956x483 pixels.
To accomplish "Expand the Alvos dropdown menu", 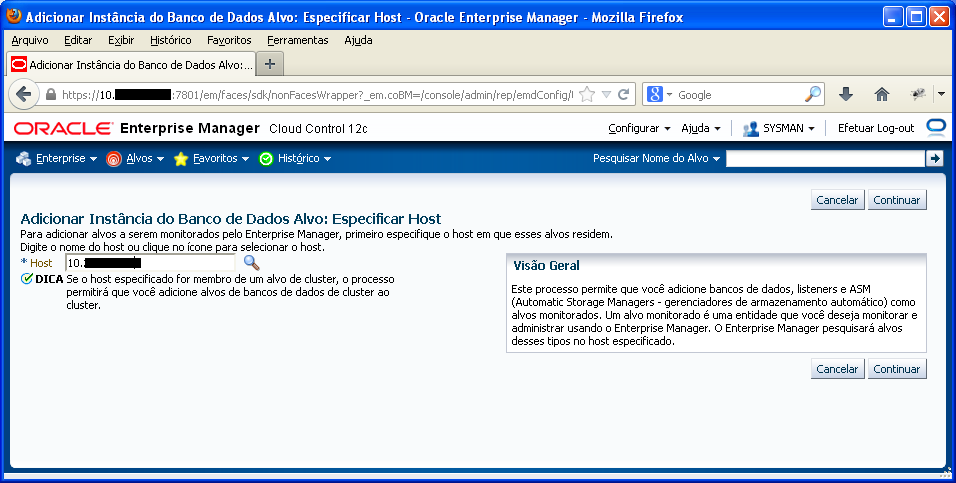I will pos(160,159).
